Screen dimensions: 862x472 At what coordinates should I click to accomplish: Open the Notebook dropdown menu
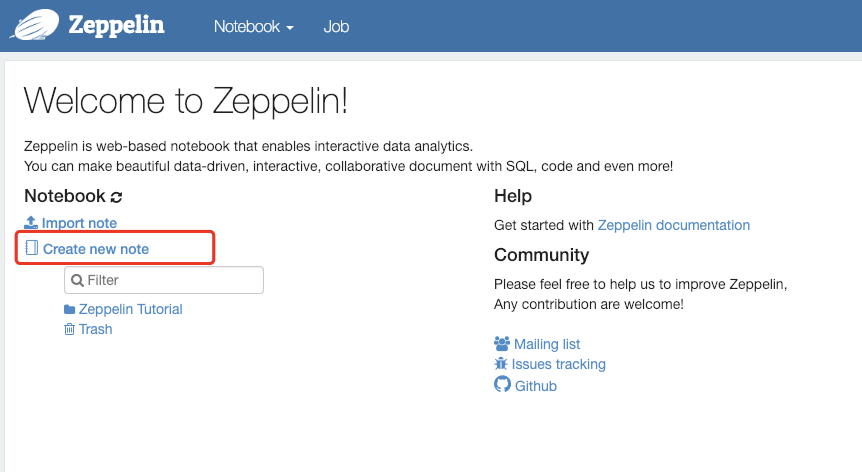253,27
